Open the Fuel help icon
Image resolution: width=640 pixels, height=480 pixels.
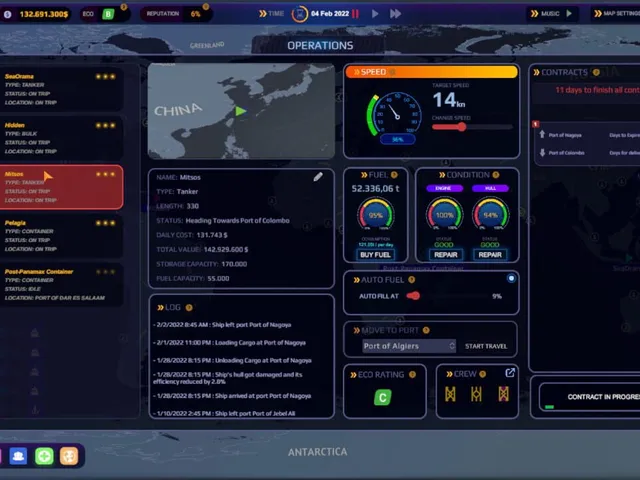point(394,175)
